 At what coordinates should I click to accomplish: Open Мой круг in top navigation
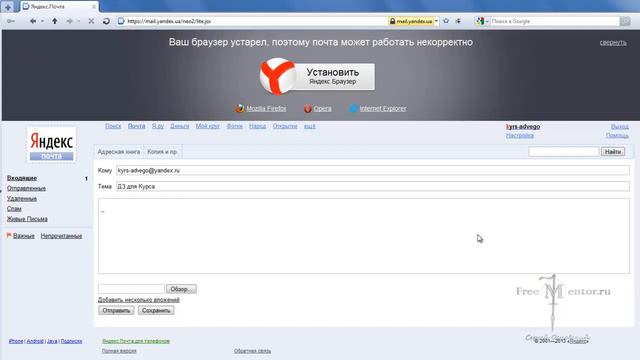pyautogui.click(x=208, y=126)
